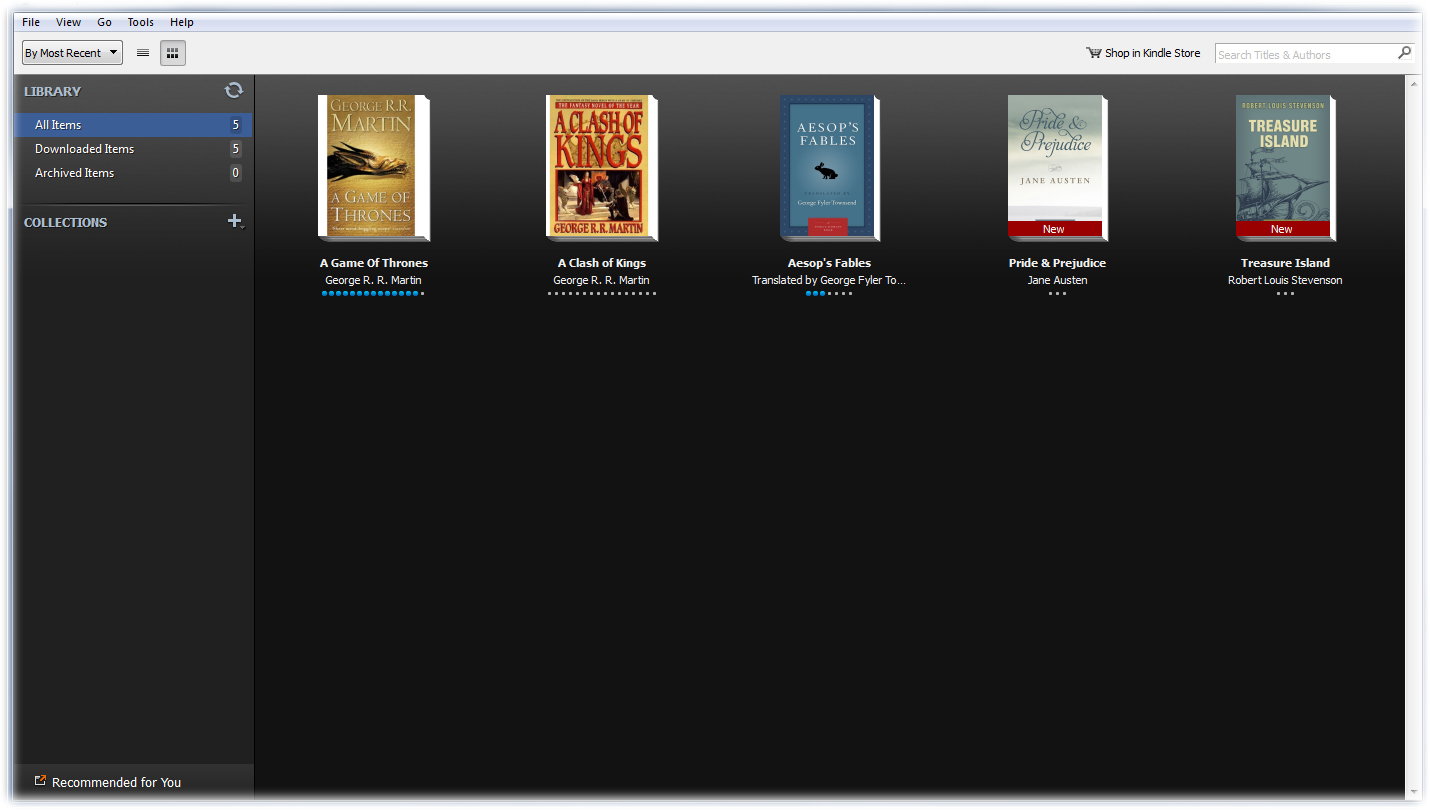Click author Robert Louis Stevenson text

(x=1285, y=280)
